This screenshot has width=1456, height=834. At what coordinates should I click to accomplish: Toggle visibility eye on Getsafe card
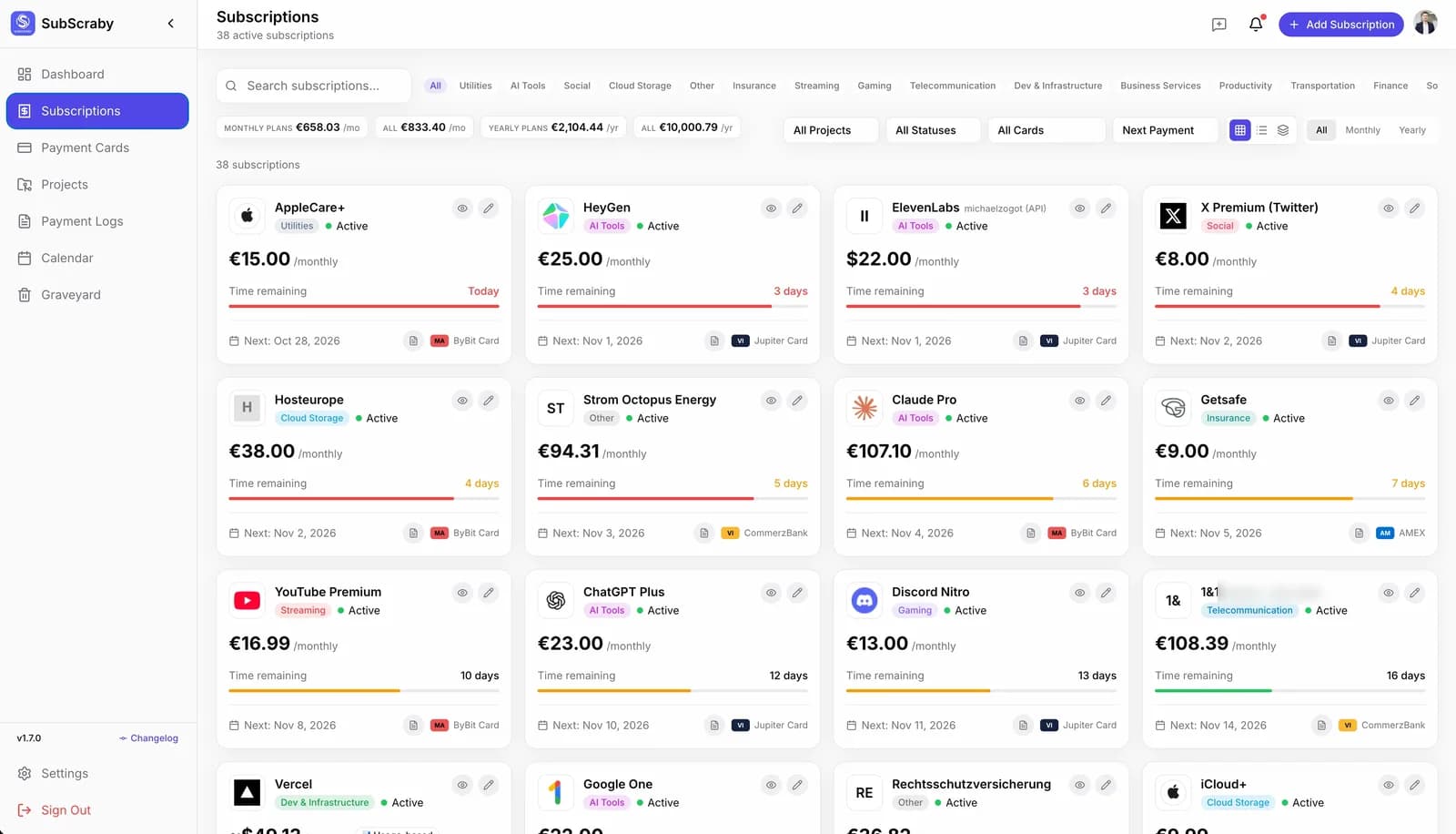click(x=1389, y=401)
